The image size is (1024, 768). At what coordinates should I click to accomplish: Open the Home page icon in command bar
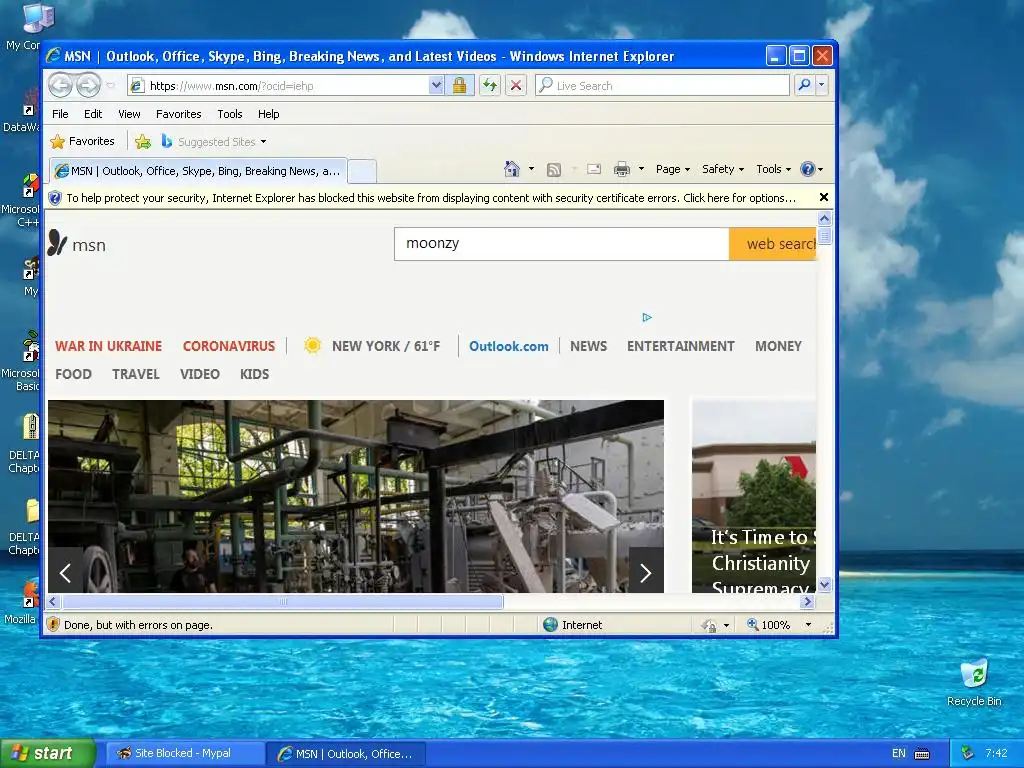click(x=512, y=169)
